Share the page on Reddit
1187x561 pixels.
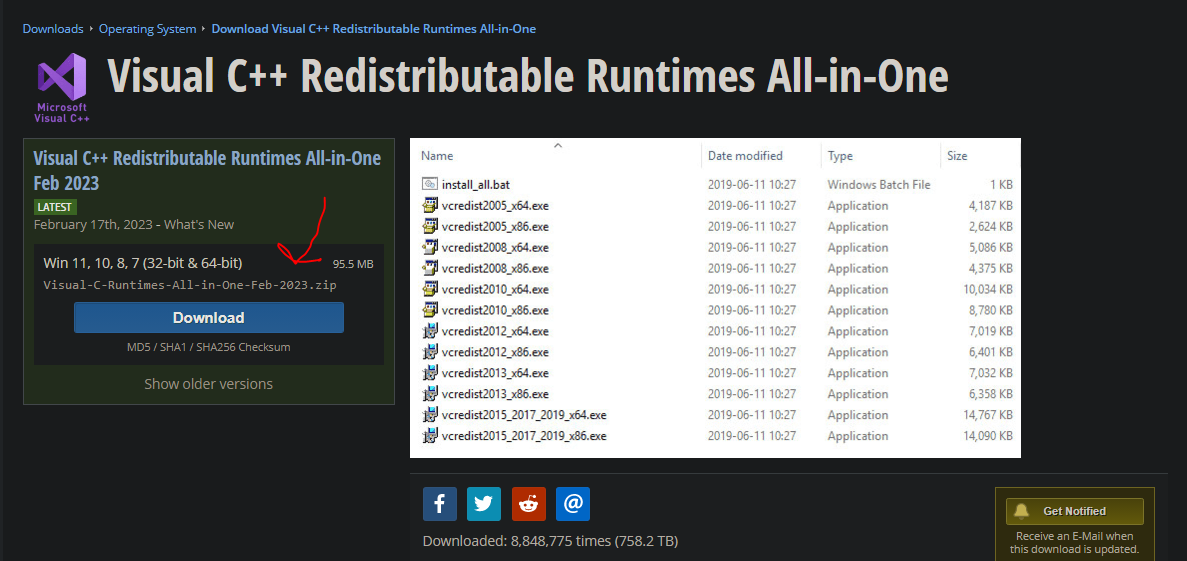coord(528,503)
